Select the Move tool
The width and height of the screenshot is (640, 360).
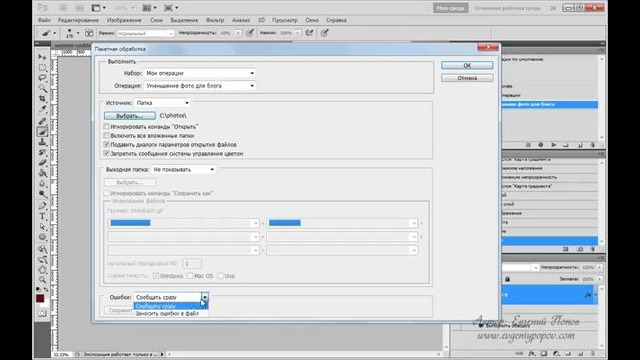point(42,57)
